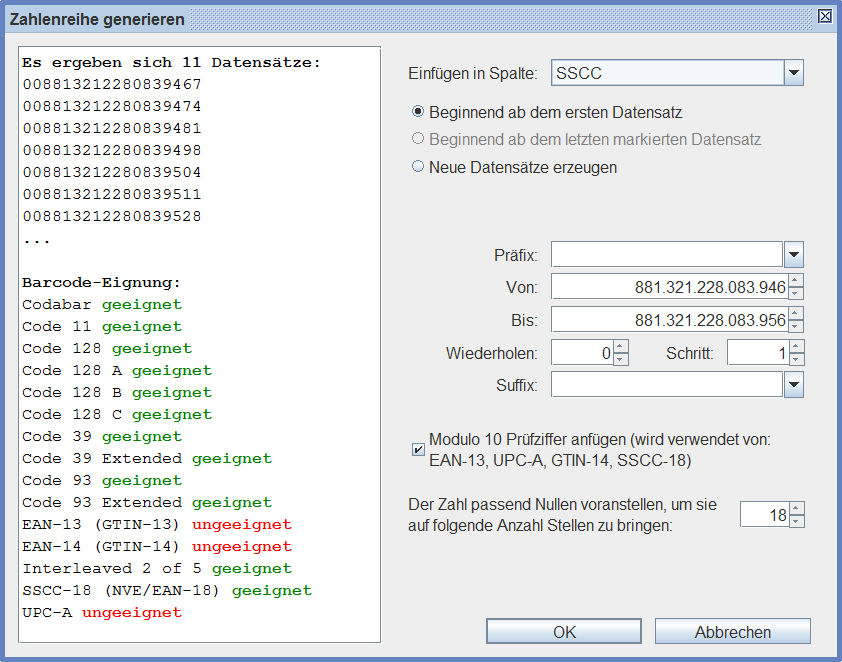The height and width of the screenshot is (662, 842).
Task: Click the leading zeros digit count field
Action: [765, 515]
